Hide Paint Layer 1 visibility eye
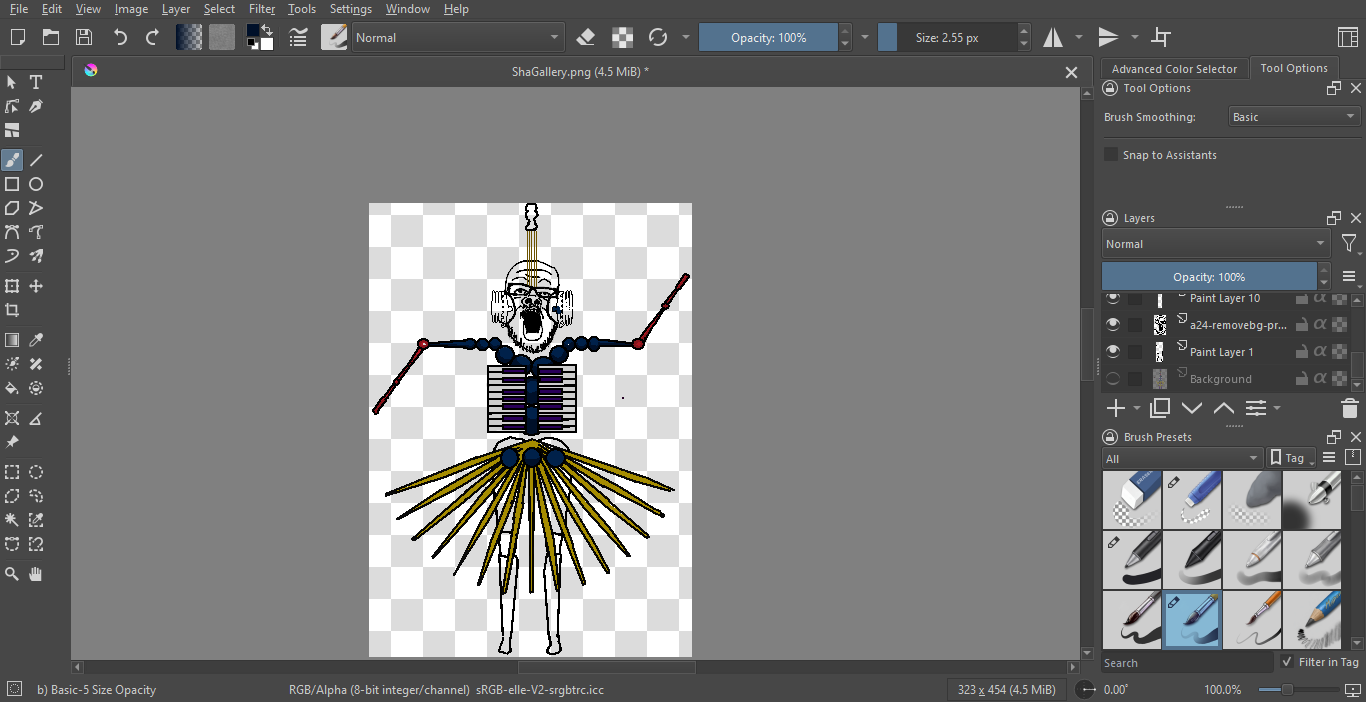Image resolution: width=1366 pixels, height=702 pixels. (x=1112, y=352)
